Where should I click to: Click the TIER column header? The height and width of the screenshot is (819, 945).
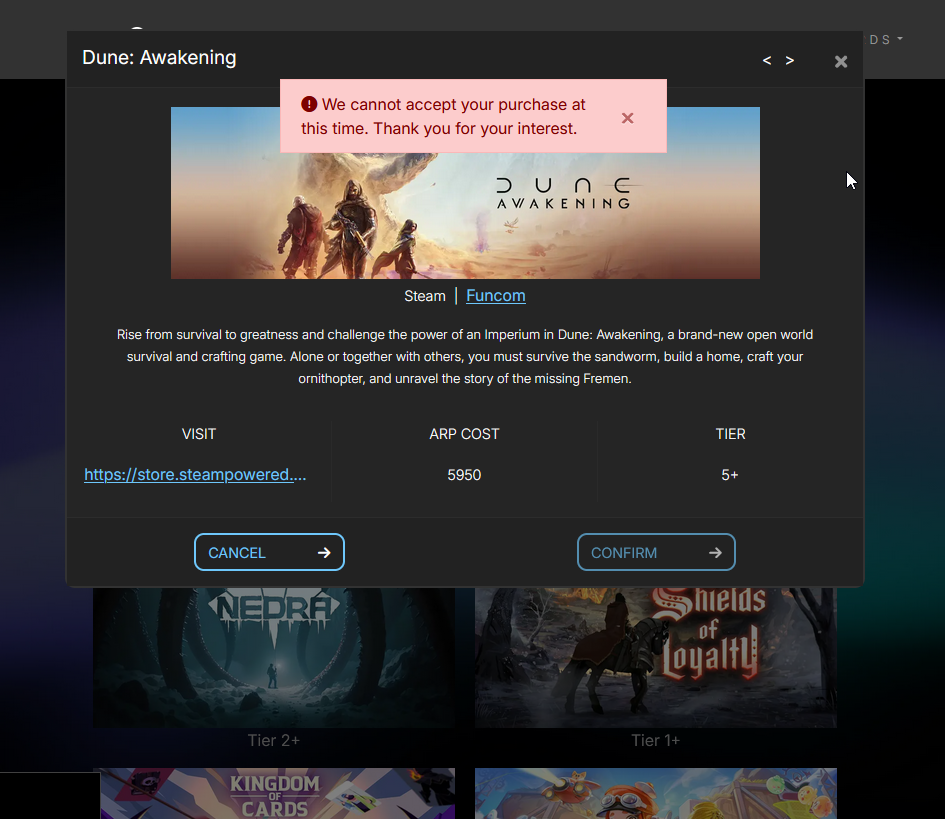(x=730, y=434)
